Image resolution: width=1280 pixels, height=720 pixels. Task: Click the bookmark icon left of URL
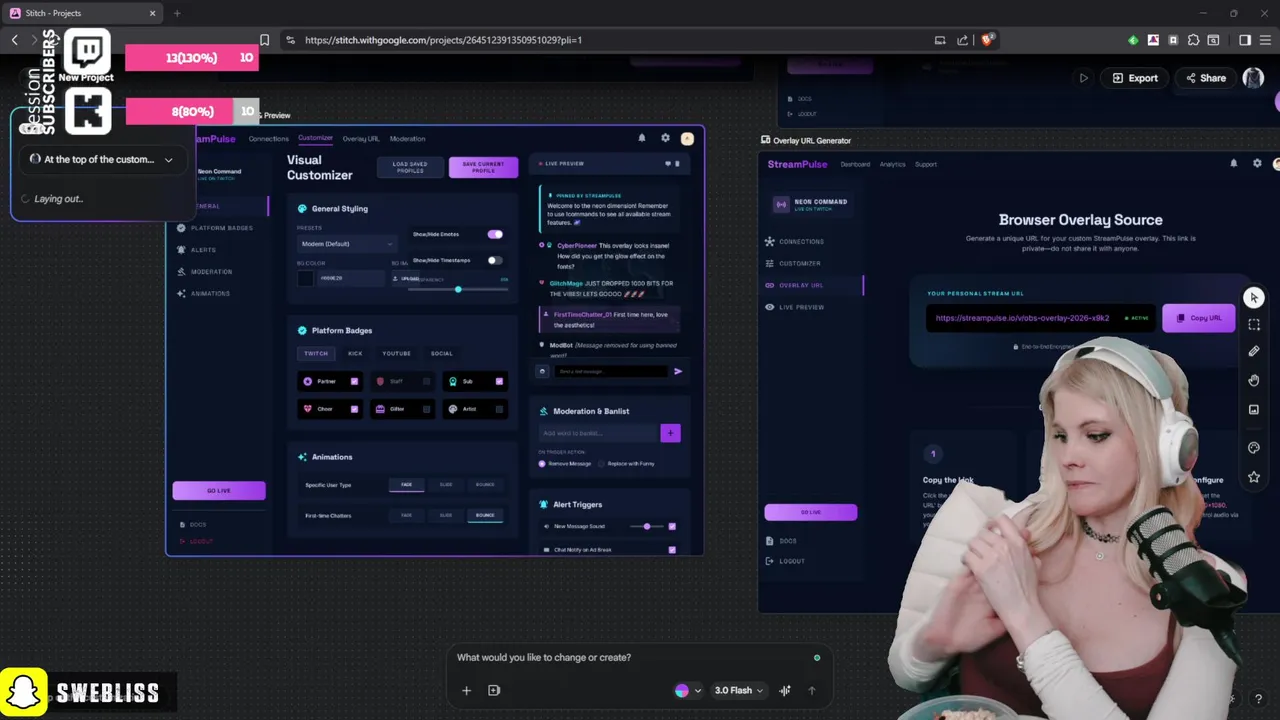coord(264,40)
